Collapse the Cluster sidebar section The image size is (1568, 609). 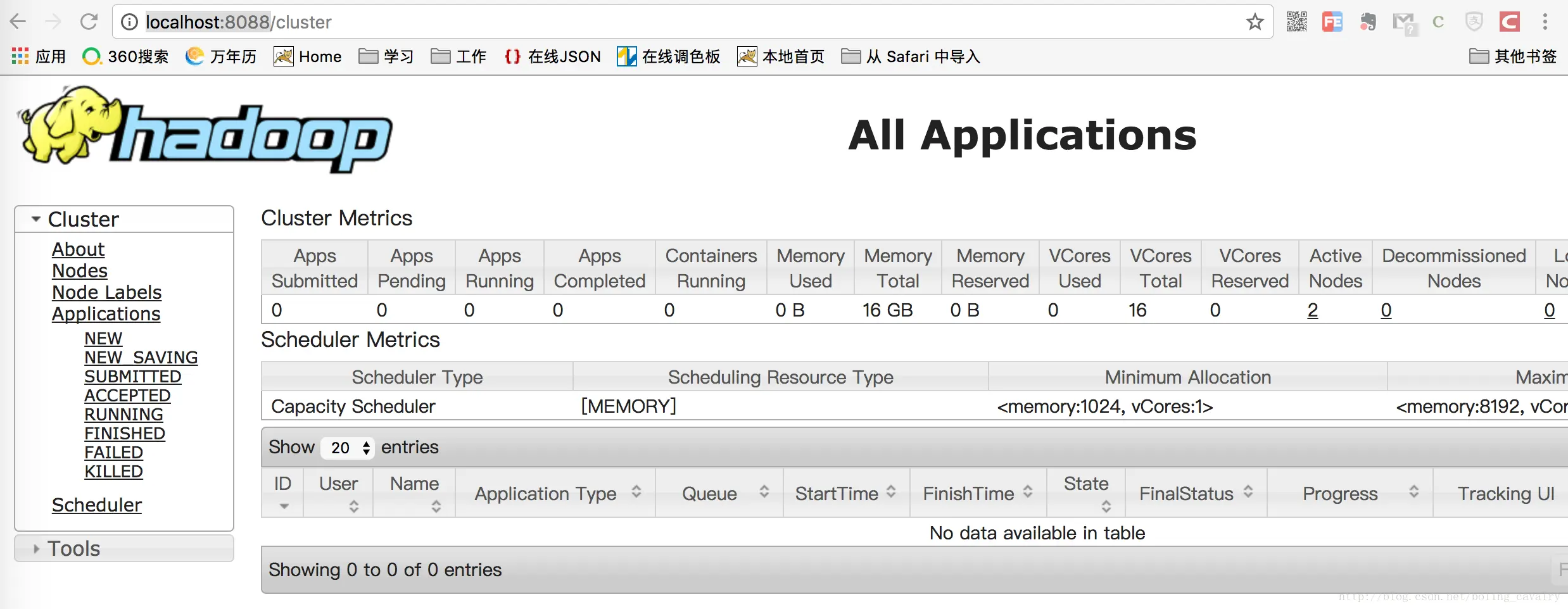coord(124,219)
